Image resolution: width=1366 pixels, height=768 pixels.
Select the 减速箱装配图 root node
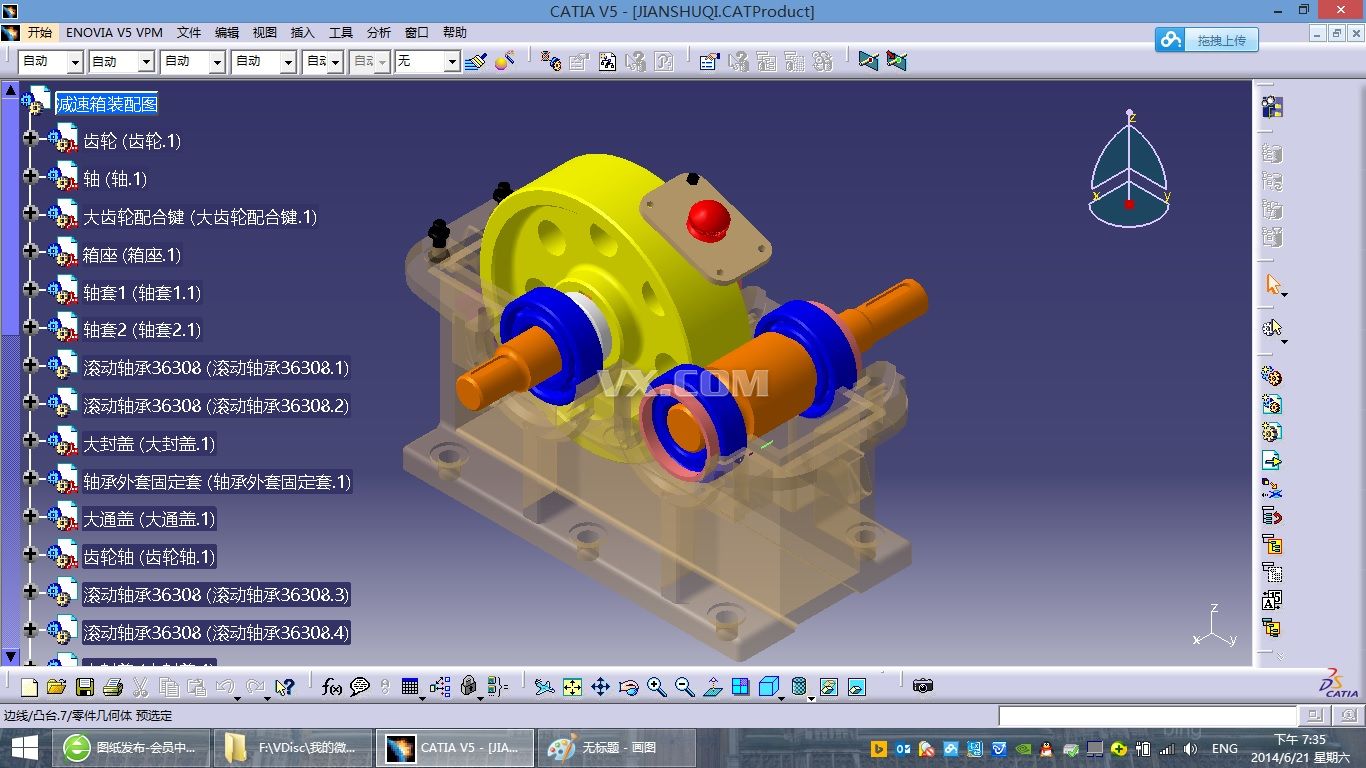pos(106,104)
